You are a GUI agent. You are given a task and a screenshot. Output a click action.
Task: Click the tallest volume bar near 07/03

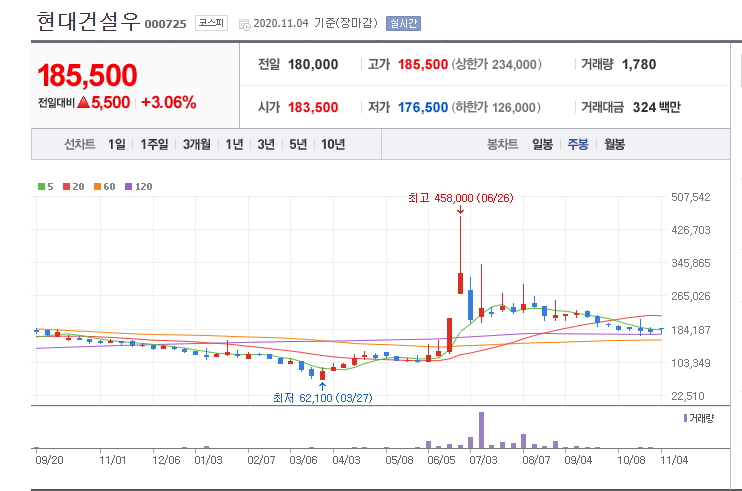[x=481, y=430]
